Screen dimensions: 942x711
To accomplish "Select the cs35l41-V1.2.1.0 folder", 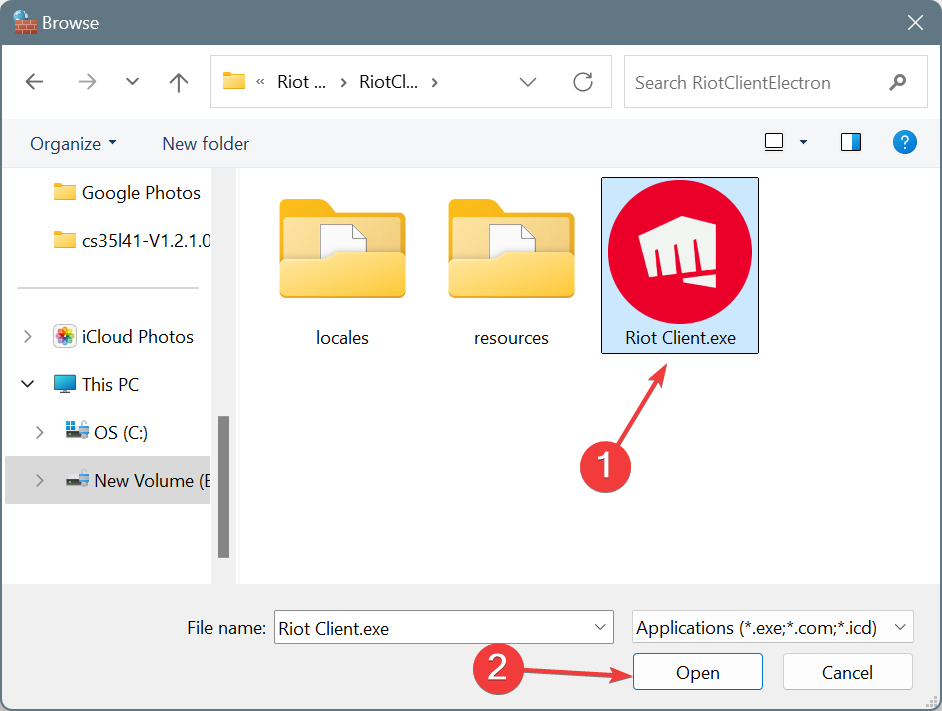I will click(132, 240).
